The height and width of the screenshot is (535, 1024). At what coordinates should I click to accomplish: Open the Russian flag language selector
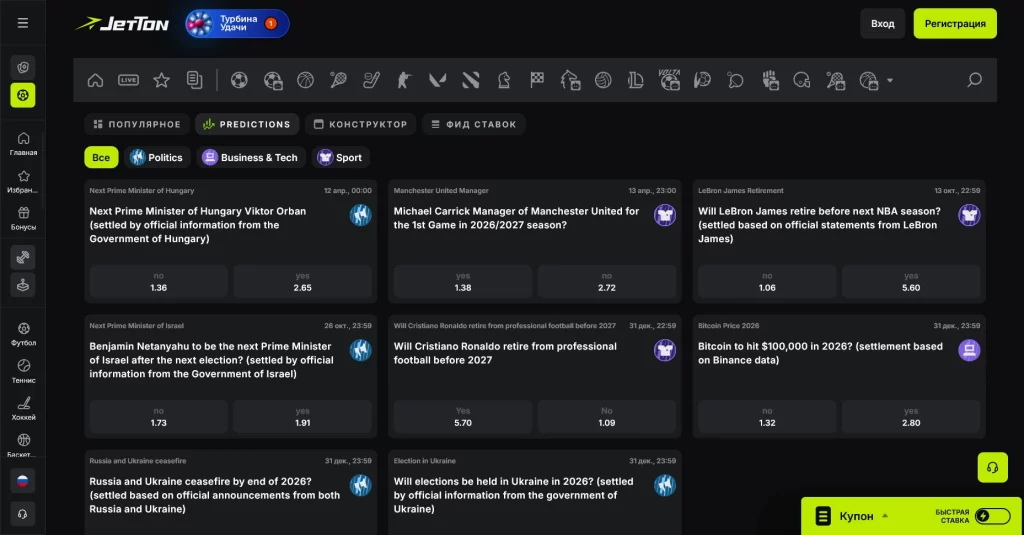pyautogui.click(x=23, y=480)
